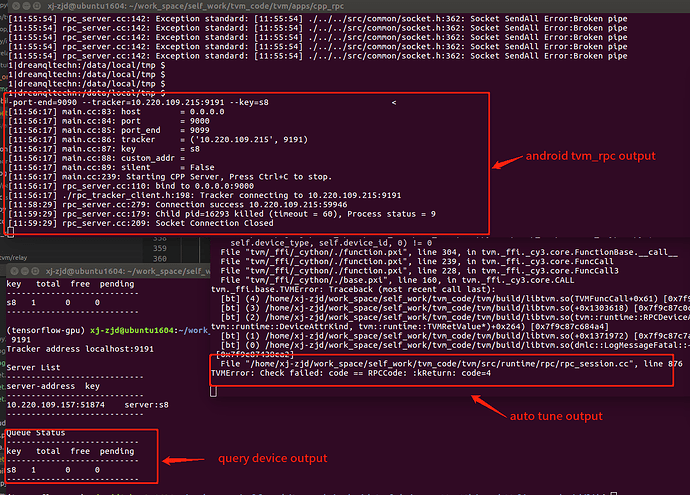Screen dimensions: 690x495
Task: Click the cursor block in android rpc terminal
Action: (10, 230)
